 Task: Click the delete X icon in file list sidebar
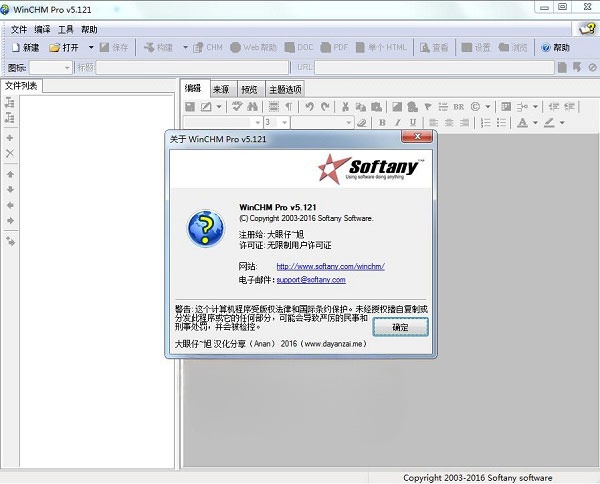(10, 153)
